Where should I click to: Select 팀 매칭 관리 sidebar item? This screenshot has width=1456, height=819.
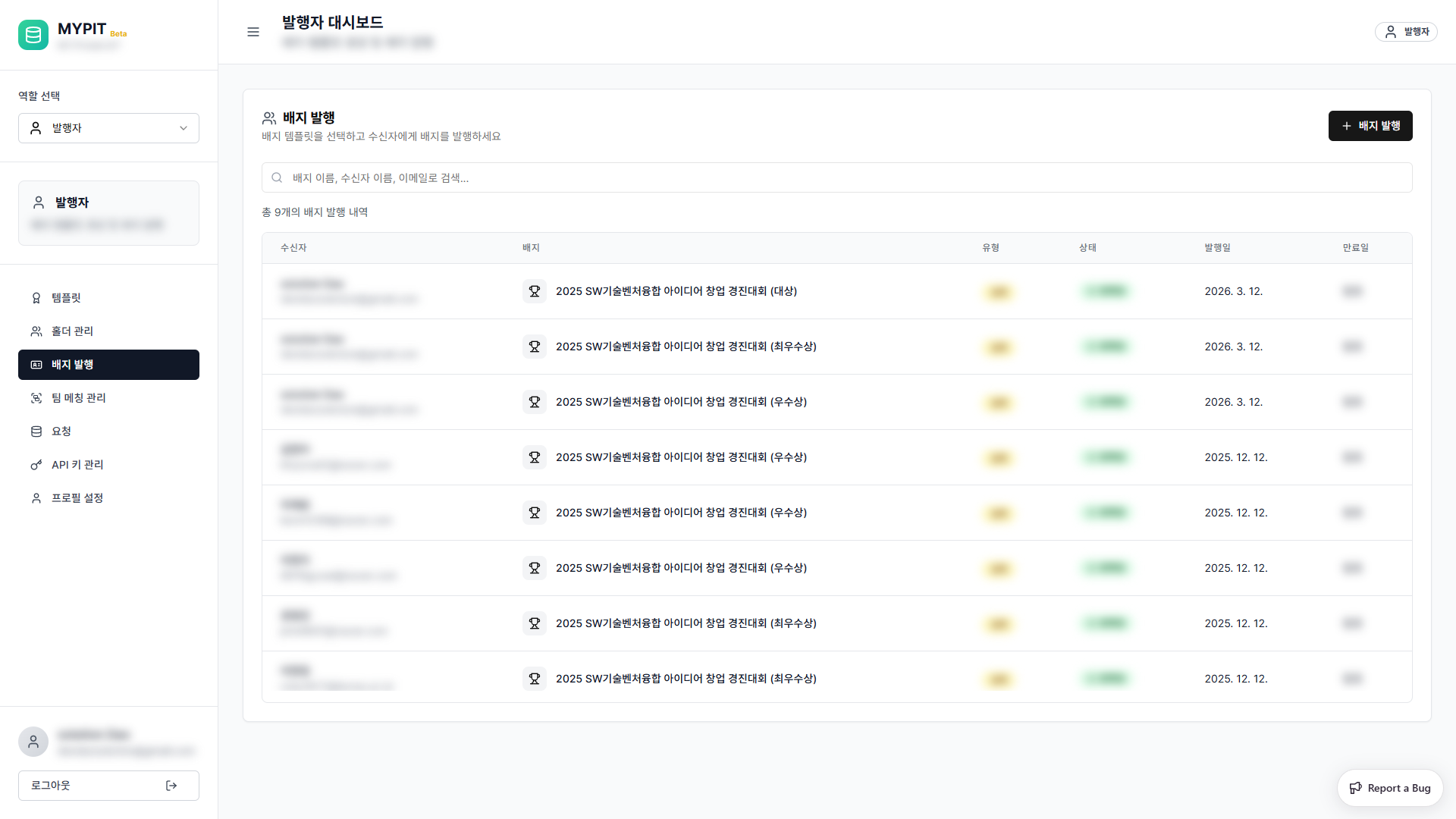tap(78, 398)
